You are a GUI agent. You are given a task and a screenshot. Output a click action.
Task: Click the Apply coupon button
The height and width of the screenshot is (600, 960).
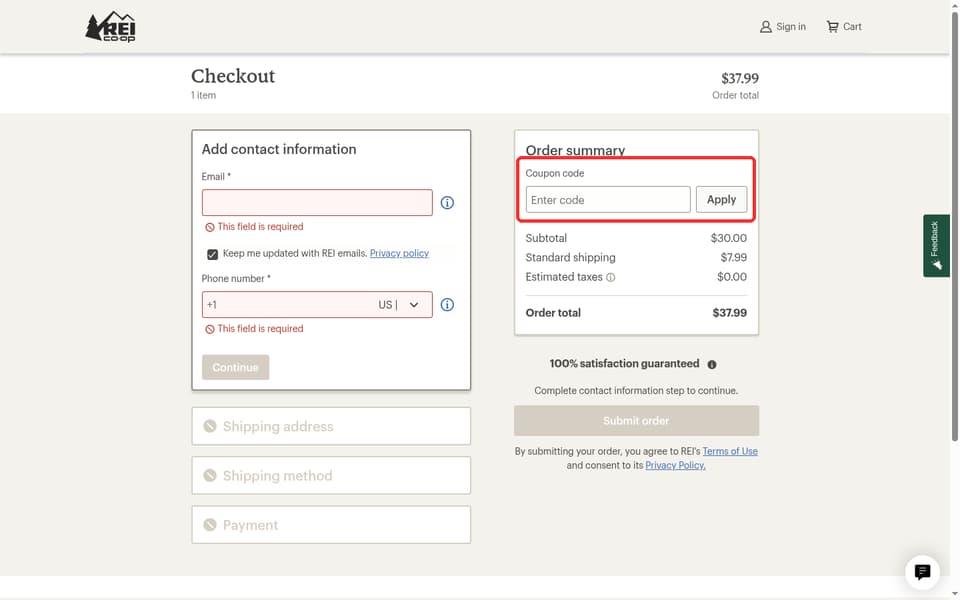coord(721,200)
